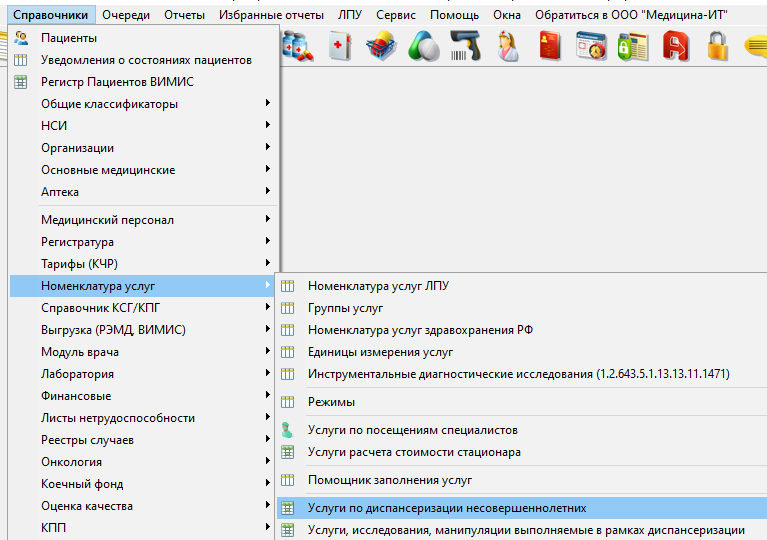Viewport: 767px width, 540px height.
Task: Open the schedule calendar with clock icon
Action: (x=592, y=47)
